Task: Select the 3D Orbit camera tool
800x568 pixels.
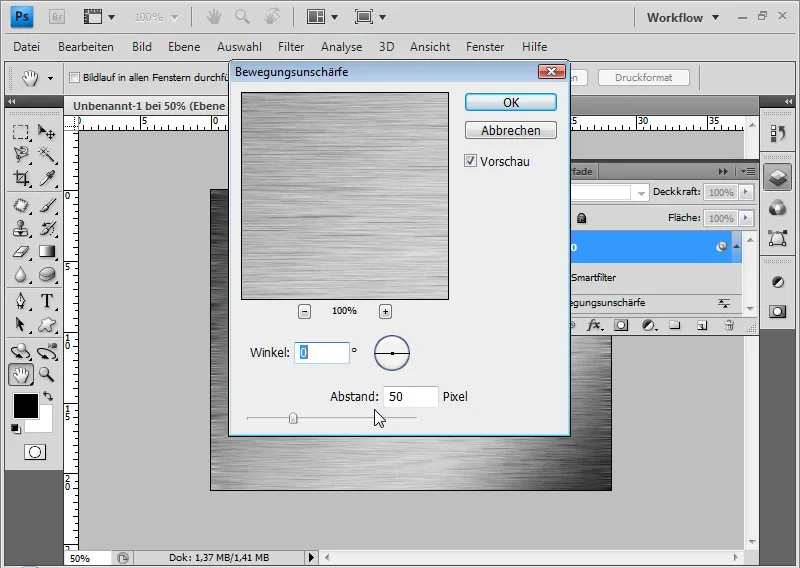Action: 47,352
